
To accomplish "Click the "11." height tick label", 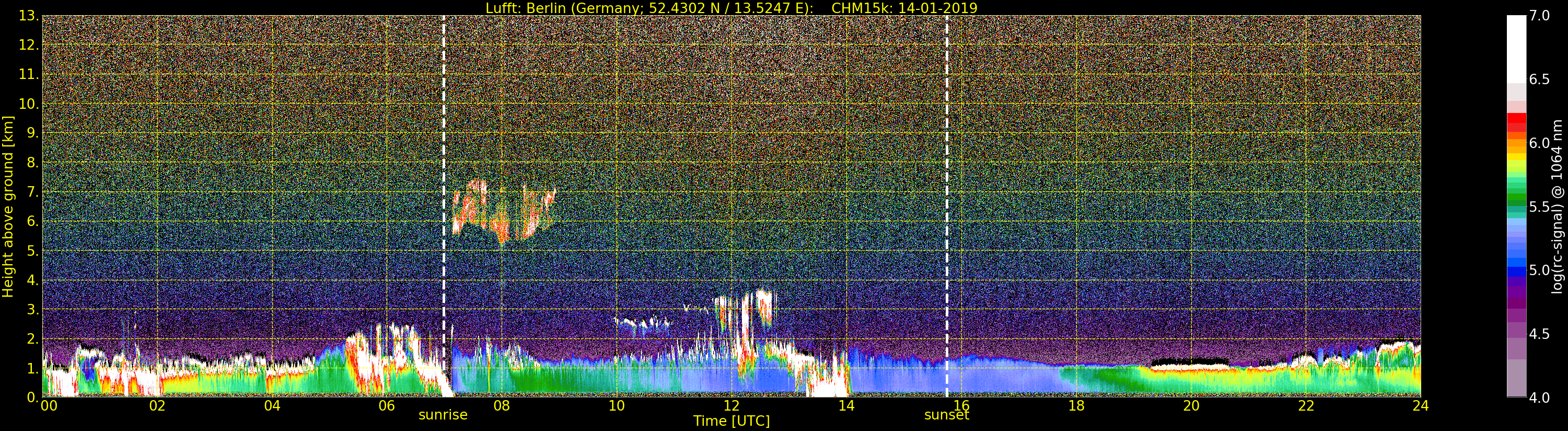I will tap(29, 74).
